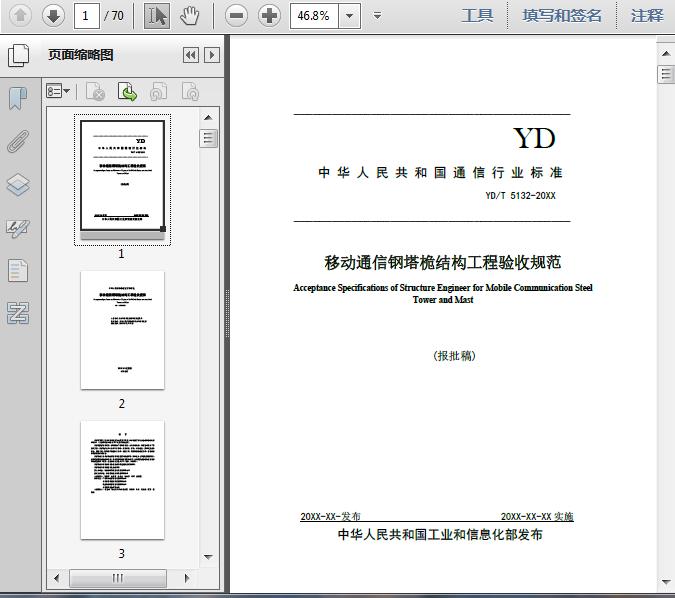This screenshot has height=598, width=675.
Task: Open the 工具 tab
Action: click(477, 15)
